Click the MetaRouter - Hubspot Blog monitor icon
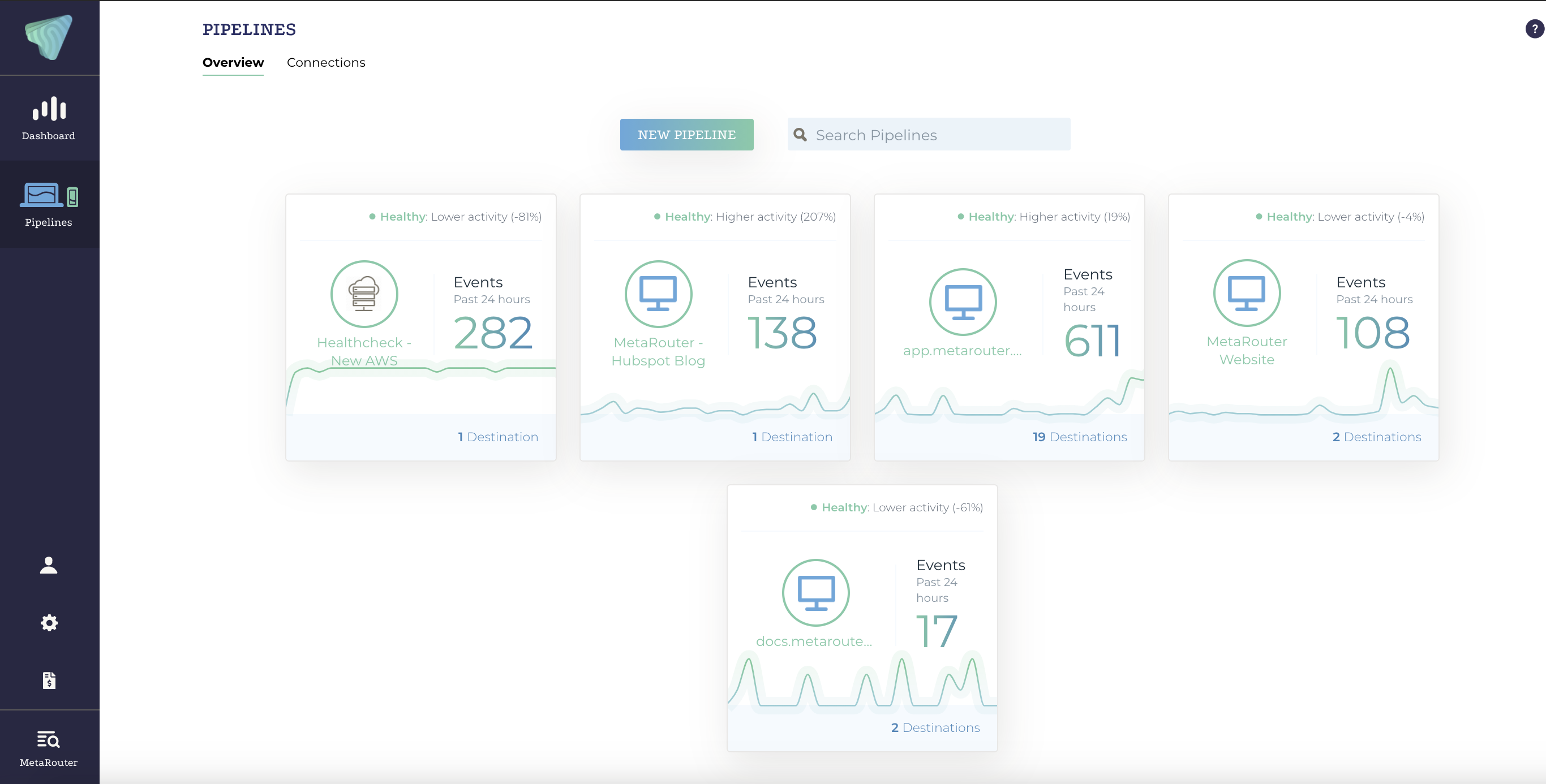Image resolution: width=1546 pixels, height=784 pixels. point(658,294)
